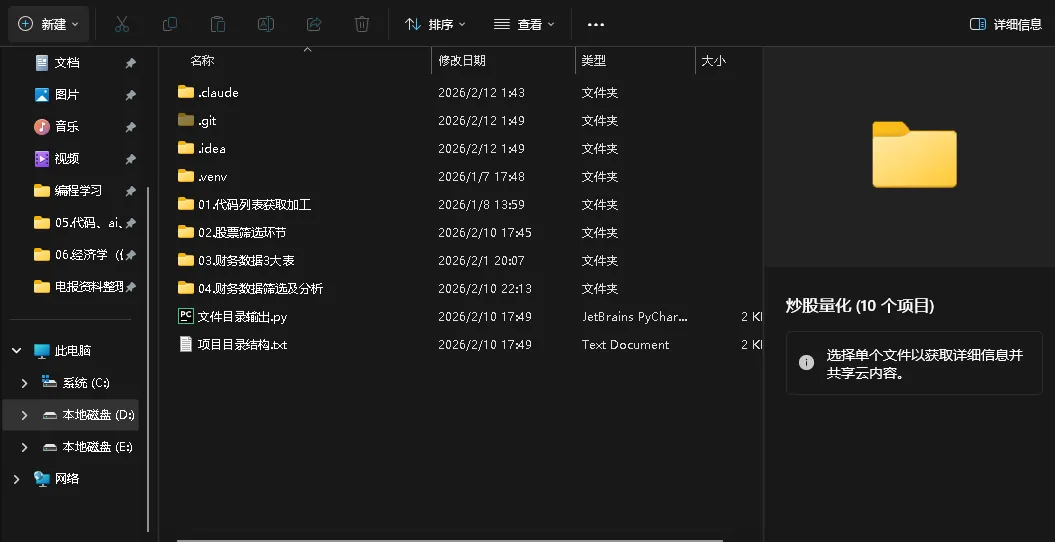
Task: Sort by the 类型 column header
Action: click(x=593, y=61)
